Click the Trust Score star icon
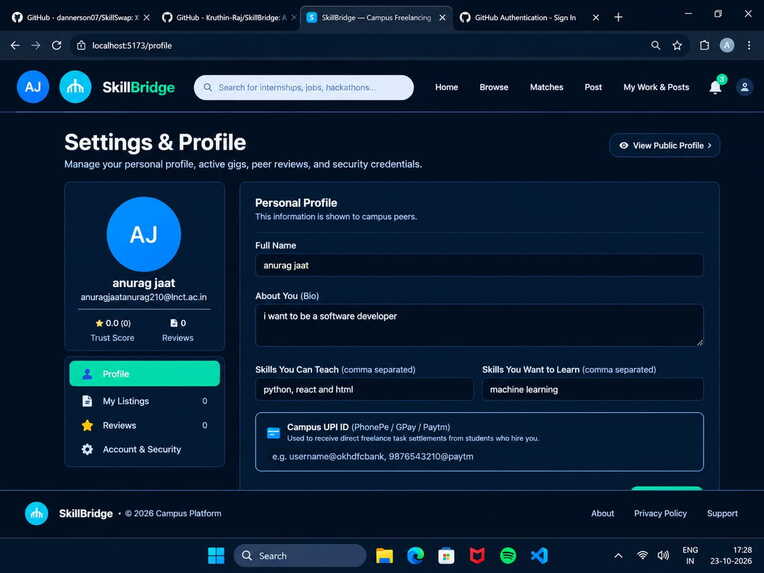This screenshot has height=573, width=764. [99, 323]
